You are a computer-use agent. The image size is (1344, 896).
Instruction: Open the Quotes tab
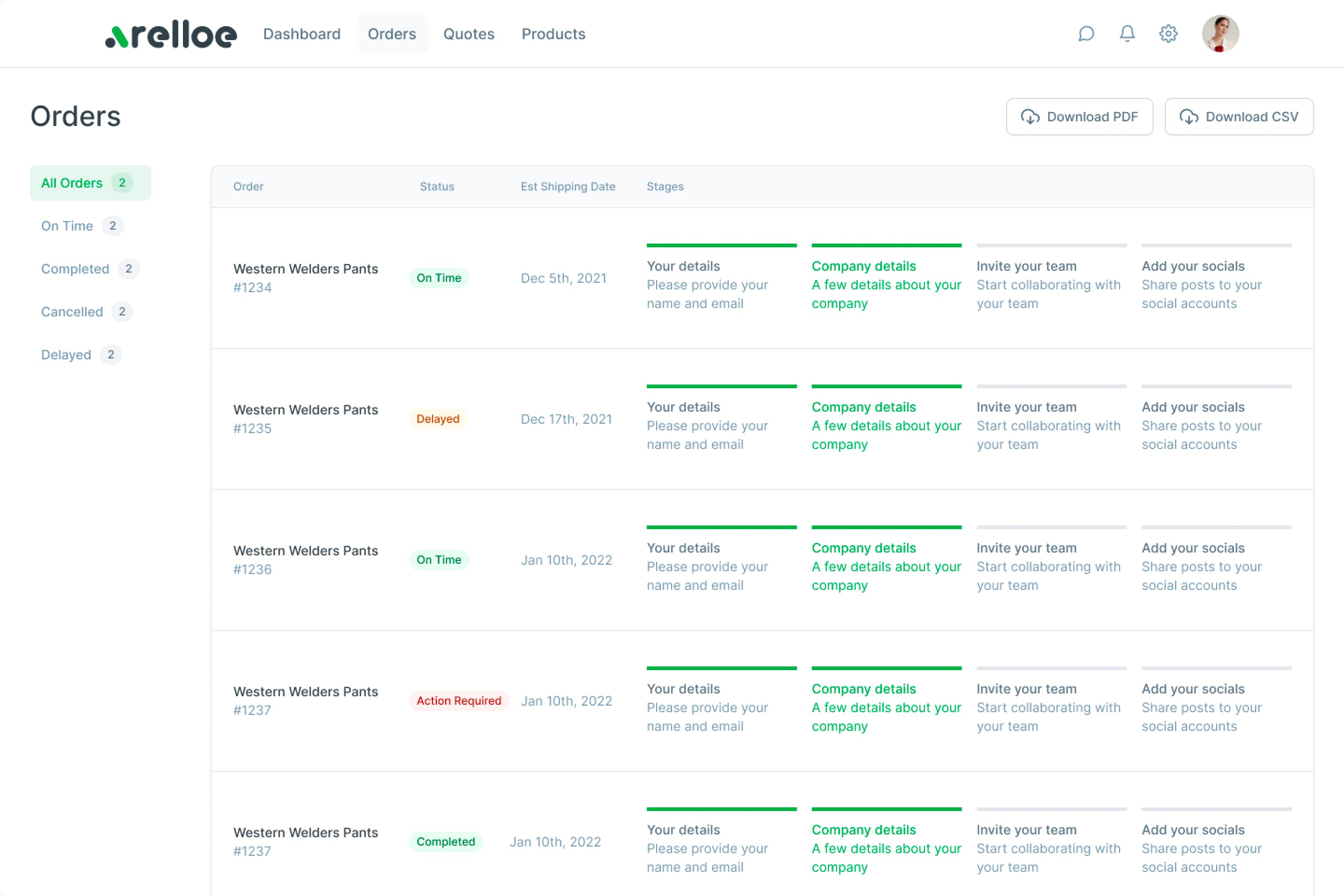coord(469,34)
